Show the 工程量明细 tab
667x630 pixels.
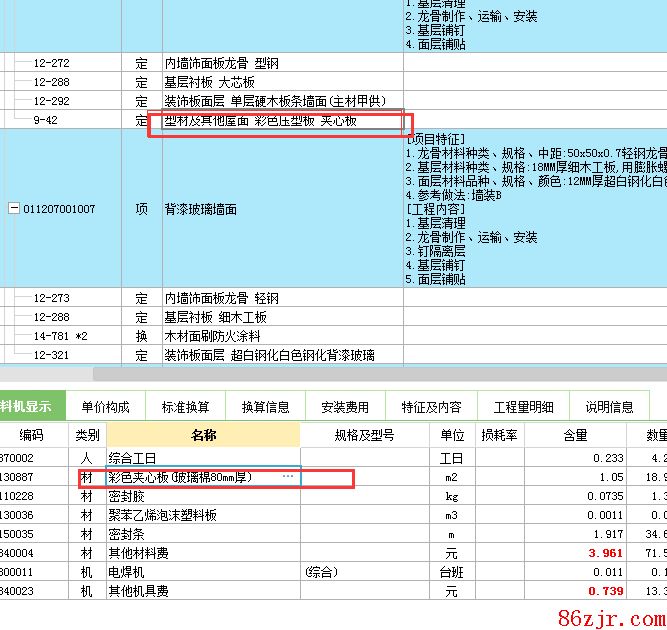[523, 407]
